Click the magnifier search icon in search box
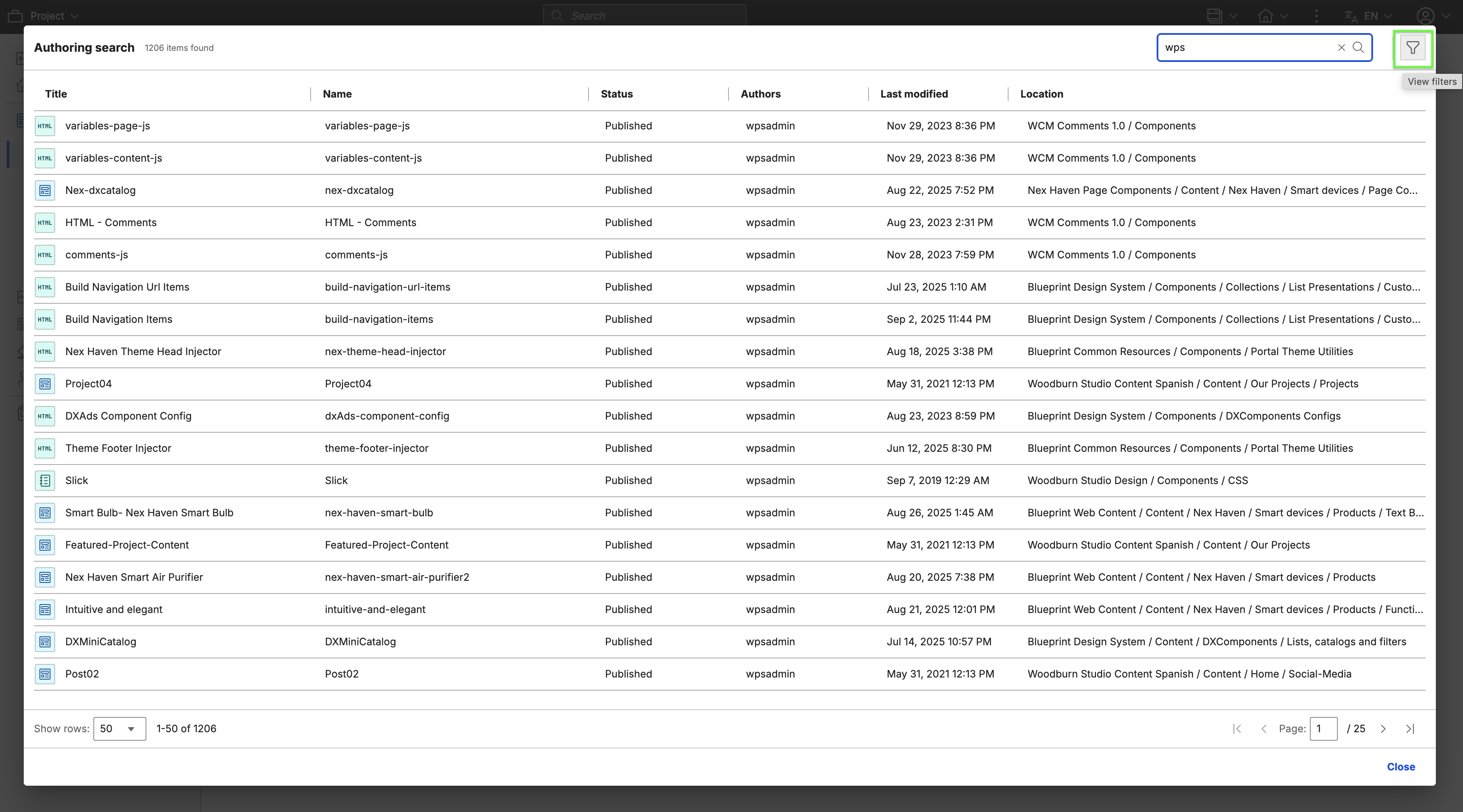 tap(1358, 48)
